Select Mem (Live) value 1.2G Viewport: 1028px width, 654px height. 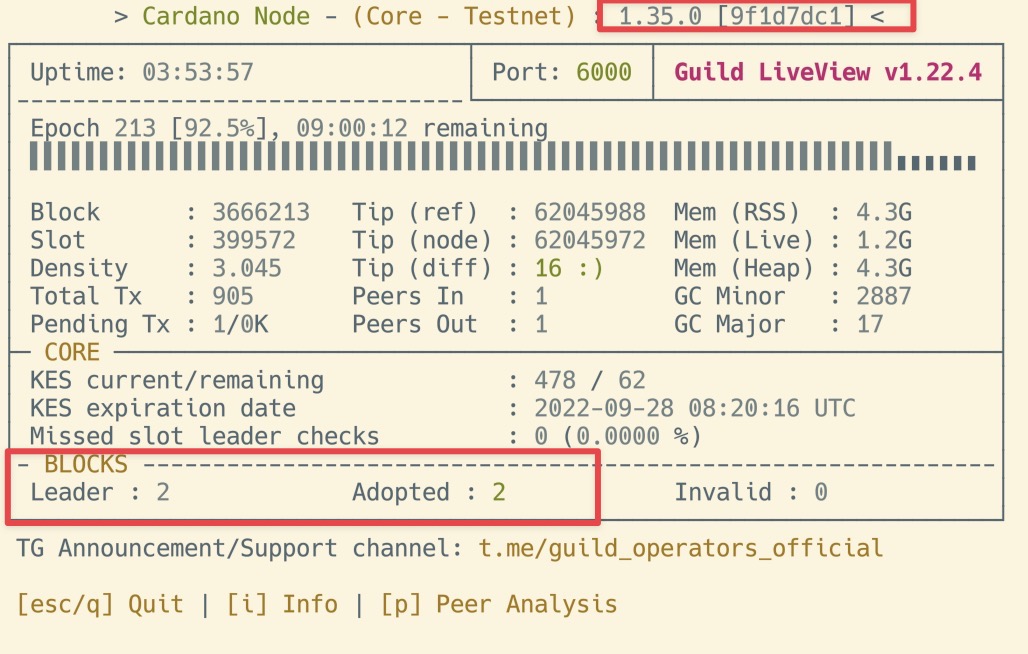point(884,240)
